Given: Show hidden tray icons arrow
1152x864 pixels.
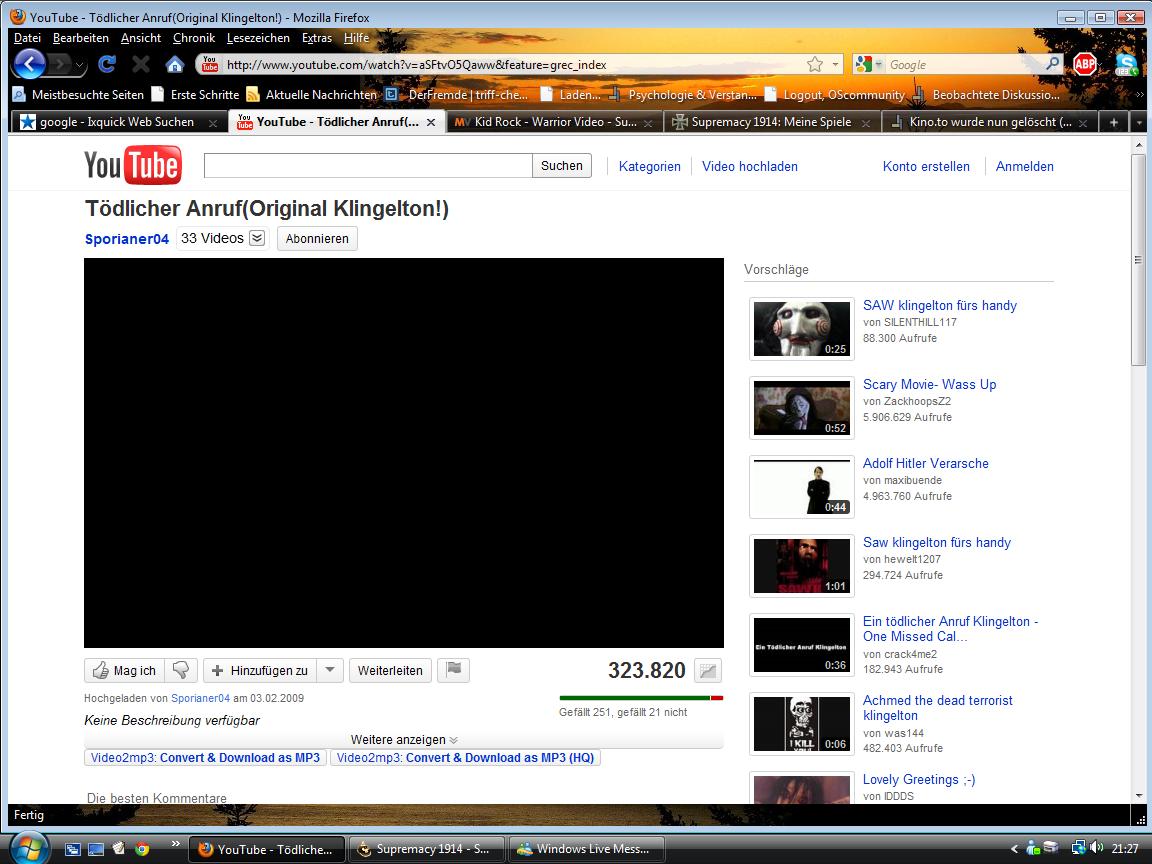Looking at the screenshot, I should [x=1015, y=849].
